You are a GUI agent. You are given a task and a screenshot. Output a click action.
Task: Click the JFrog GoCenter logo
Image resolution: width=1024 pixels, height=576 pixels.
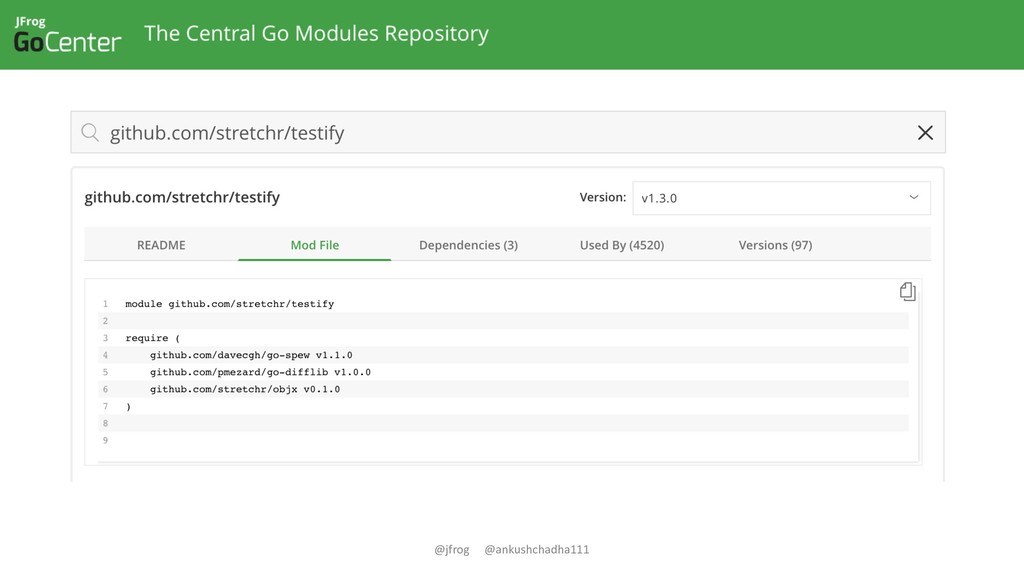67,35
